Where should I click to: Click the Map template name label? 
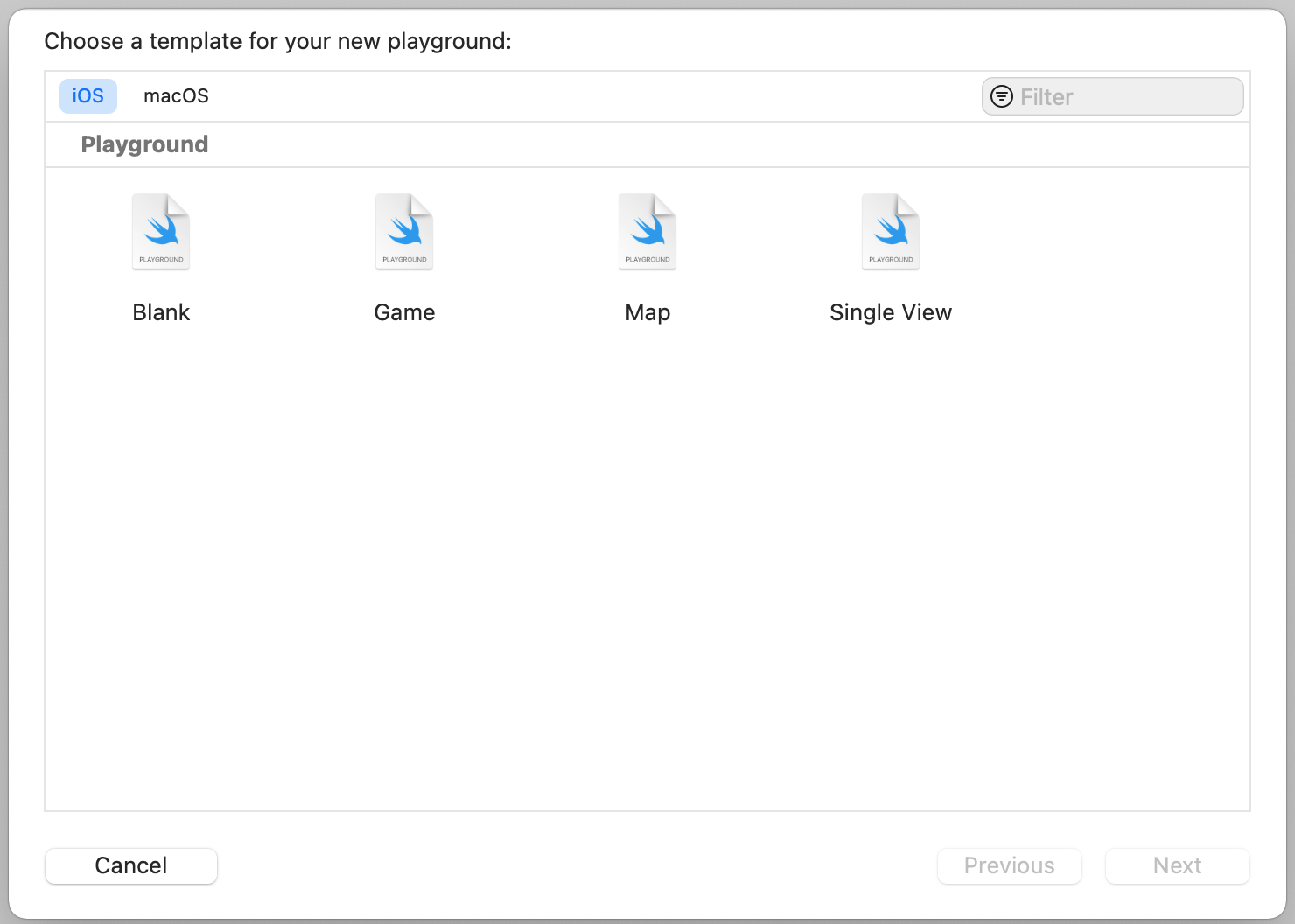647,311
